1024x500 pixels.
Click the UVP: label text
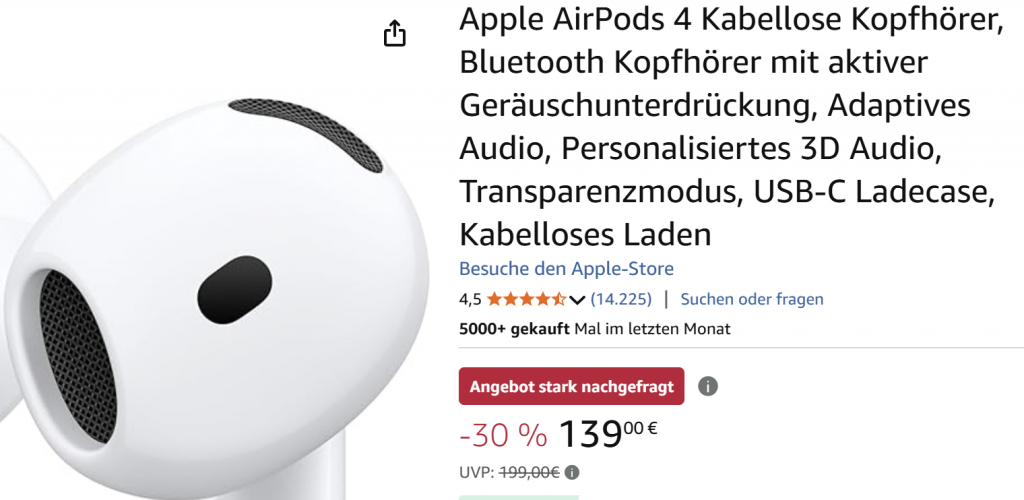(x=477, y=473)
